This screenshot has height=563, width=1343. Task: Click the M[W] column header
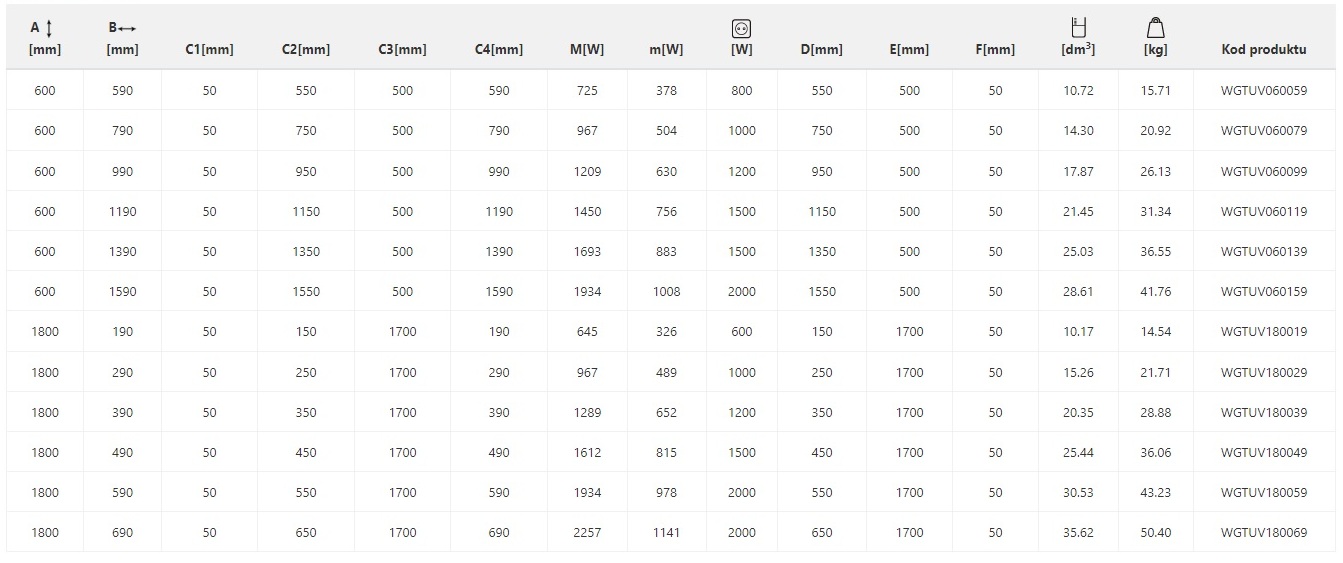587,49
